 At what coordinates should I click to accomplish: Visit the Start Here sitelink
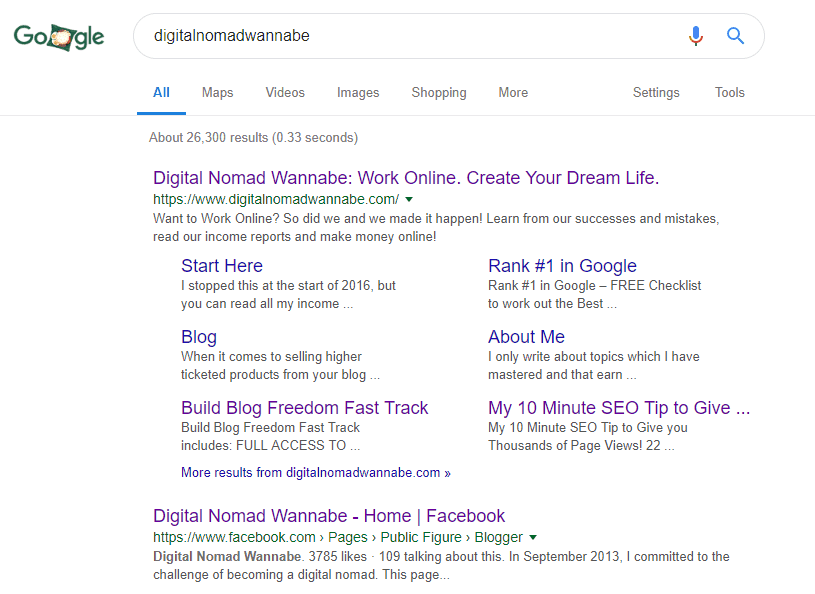[222, 266]
